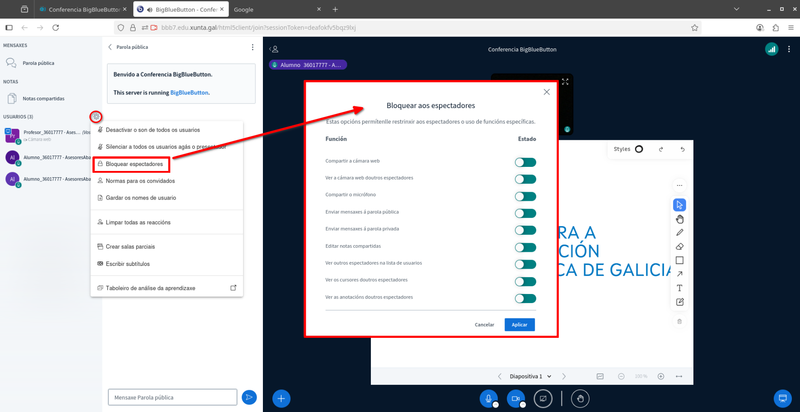
Task: Choose the text tool in whiteboard toolbar
Action: tap(680, 288)
